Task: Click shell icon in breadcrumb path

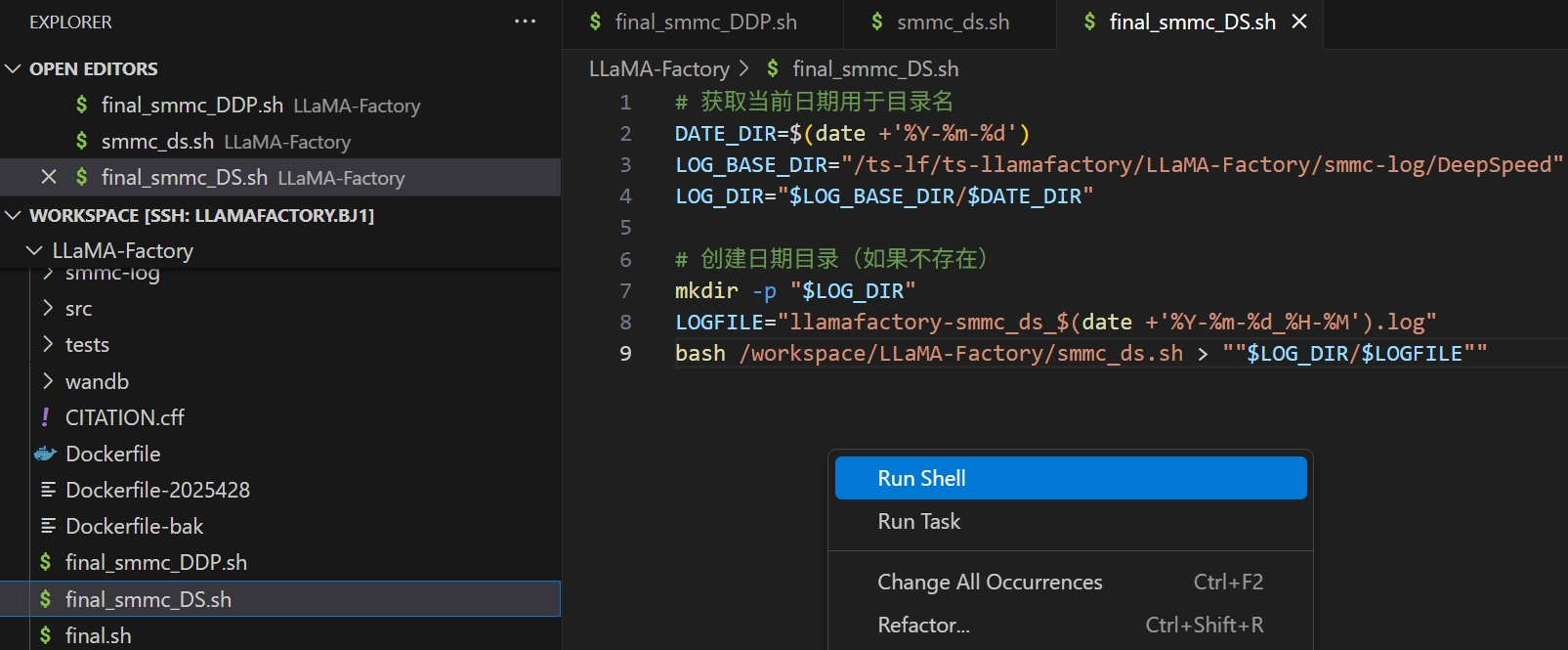Action: click(x=773, y=68)
